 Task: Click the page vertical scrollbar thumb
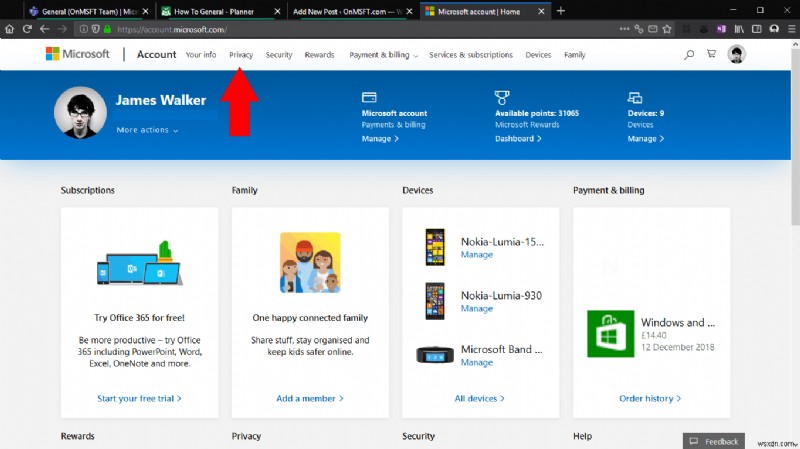point(795,135)
